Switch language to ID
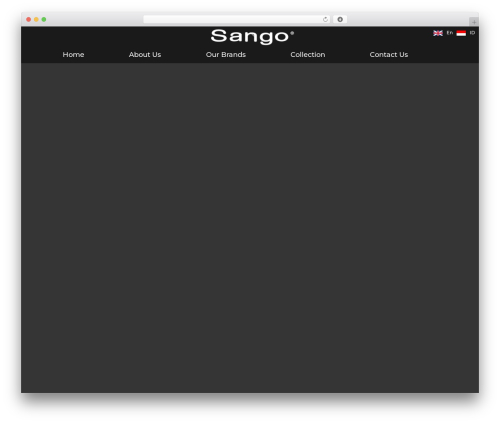 click(x=472, y=33)
